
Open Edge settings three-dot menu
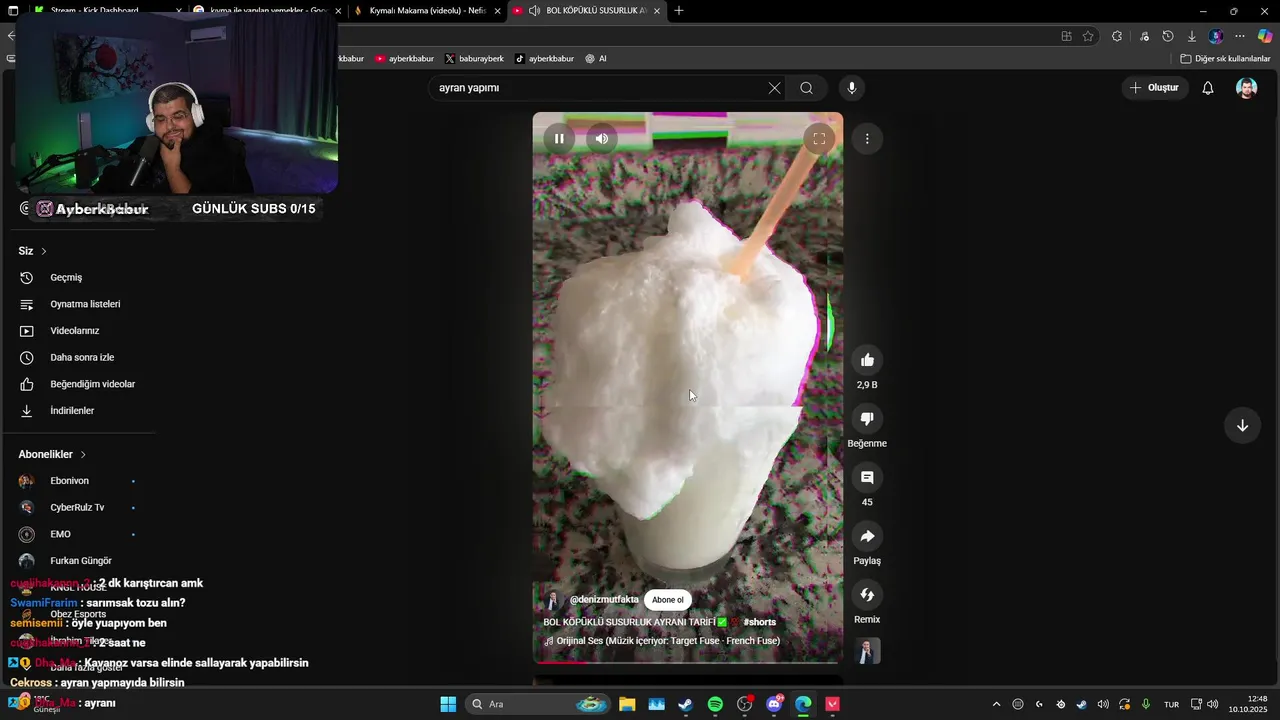pyautogui.click(x=1240, y=36)
